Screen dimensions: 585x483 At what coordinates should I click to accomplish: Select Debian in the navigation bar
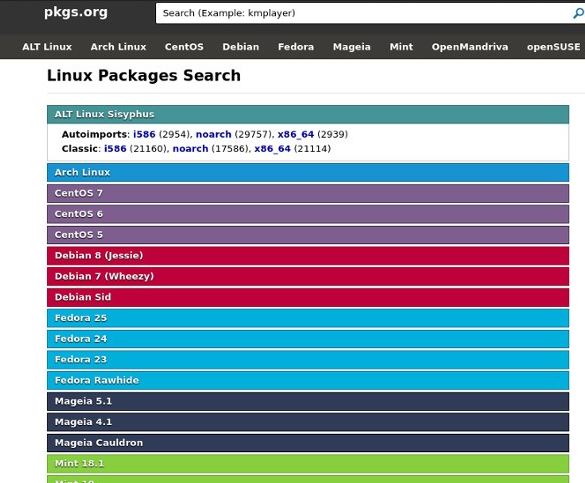[241, 47]
